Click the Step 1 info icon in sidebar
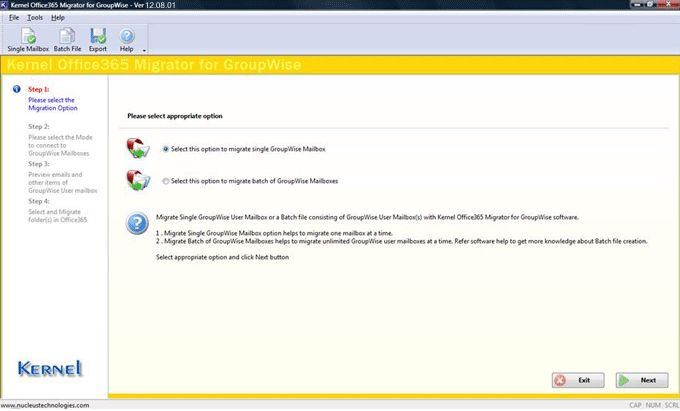Screen dimensions: 680x411 coord(16,89)
